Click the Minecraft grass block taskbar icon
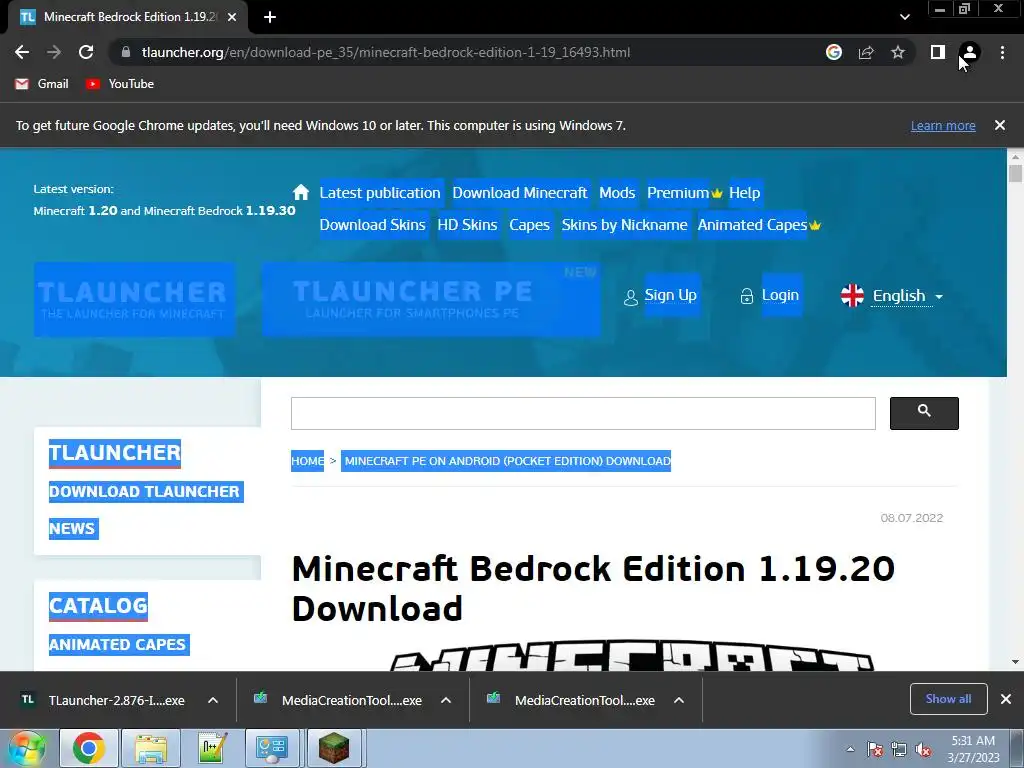Image resolution: width=1024 pixels, height=768 pixels. [x=334, y=748]
